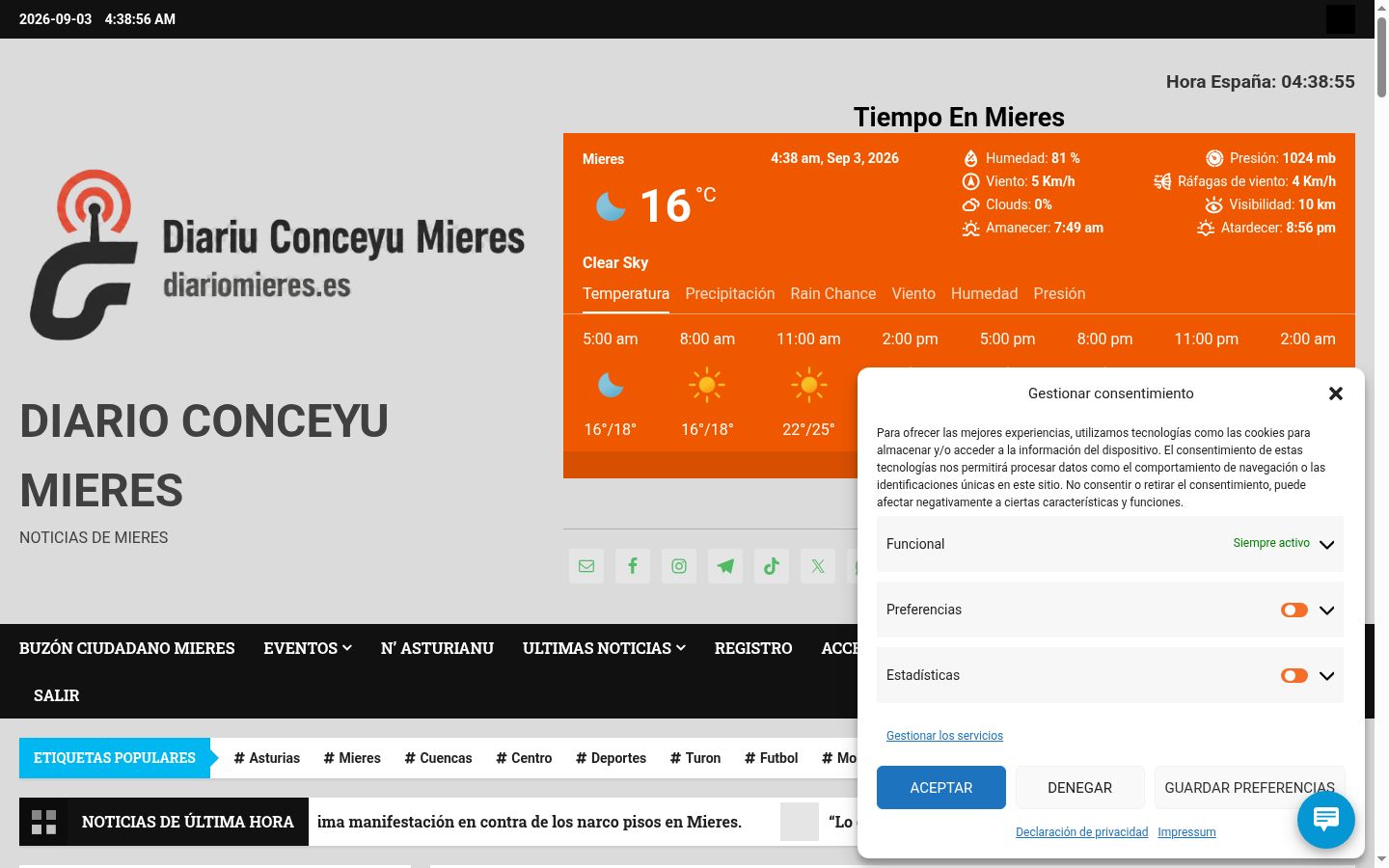1389x868 pixels.
Task: Open the Deportes popular tag
Action: (x=612, y=758)
